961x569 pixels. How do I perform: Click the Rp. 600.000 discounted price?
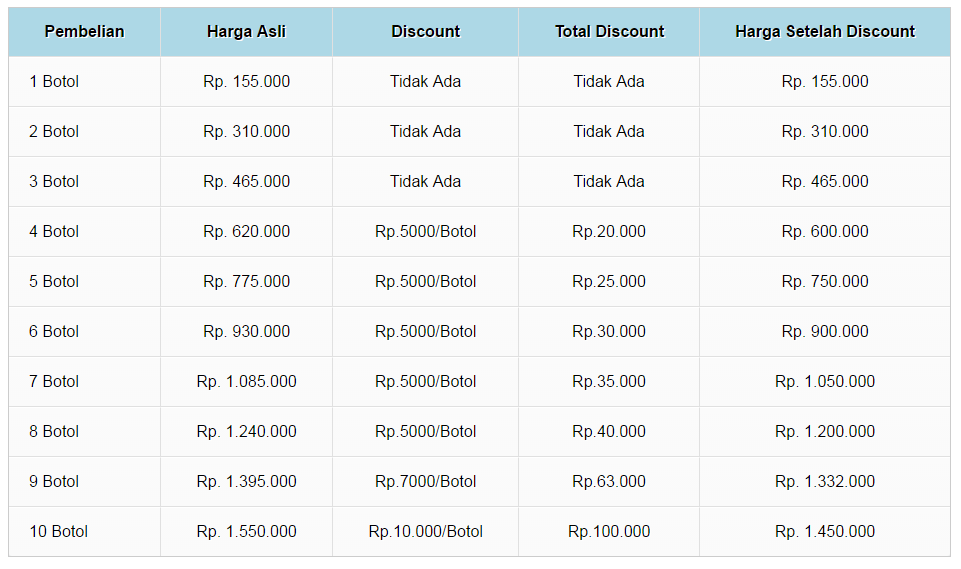point(824,231)
